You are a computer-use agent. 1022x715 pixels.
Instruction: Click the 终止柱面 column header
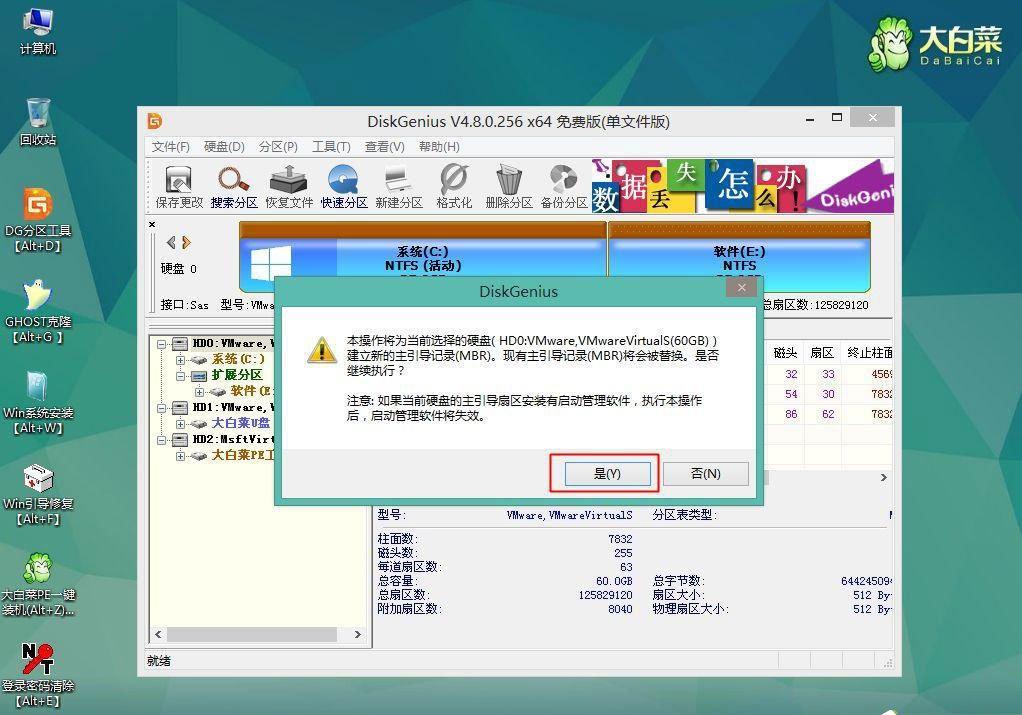[869, 353]
